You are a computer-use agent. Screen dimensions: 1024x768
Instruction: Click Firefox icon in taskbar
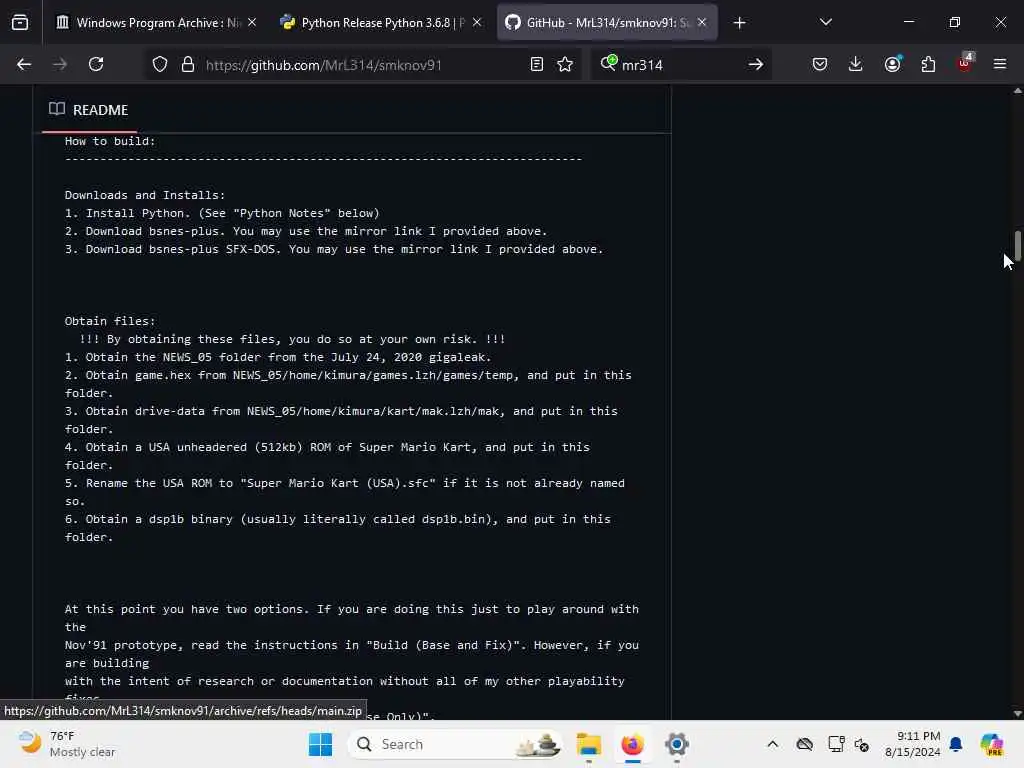click(x=632, y=744)
